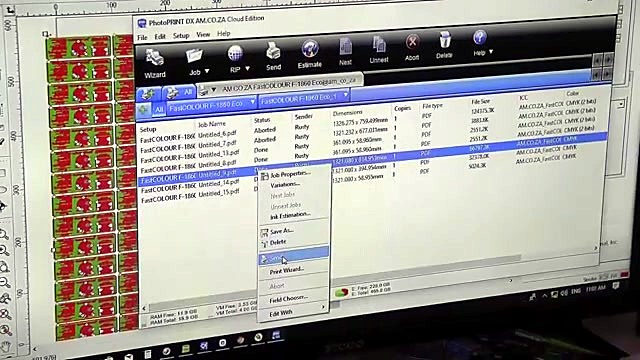Sort by the File type column header

tap(432, 106)
